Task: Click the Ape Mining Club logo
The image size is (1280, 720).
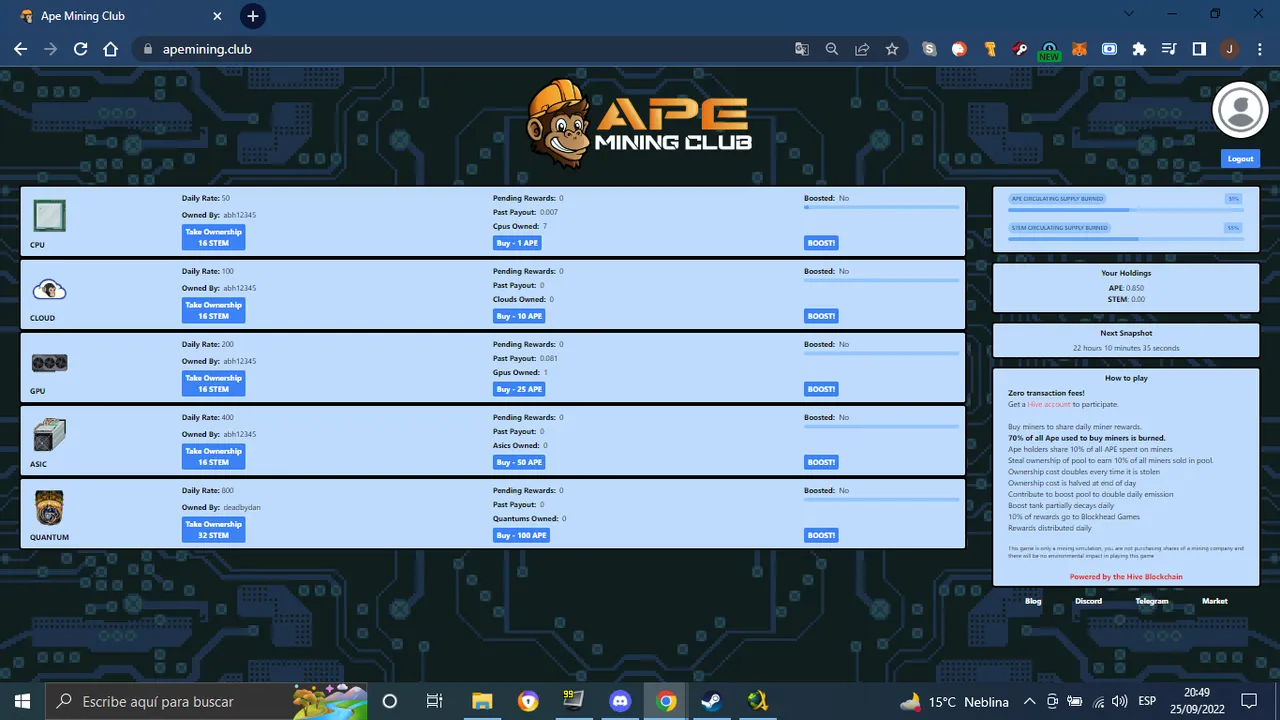Action: (640, 124)
